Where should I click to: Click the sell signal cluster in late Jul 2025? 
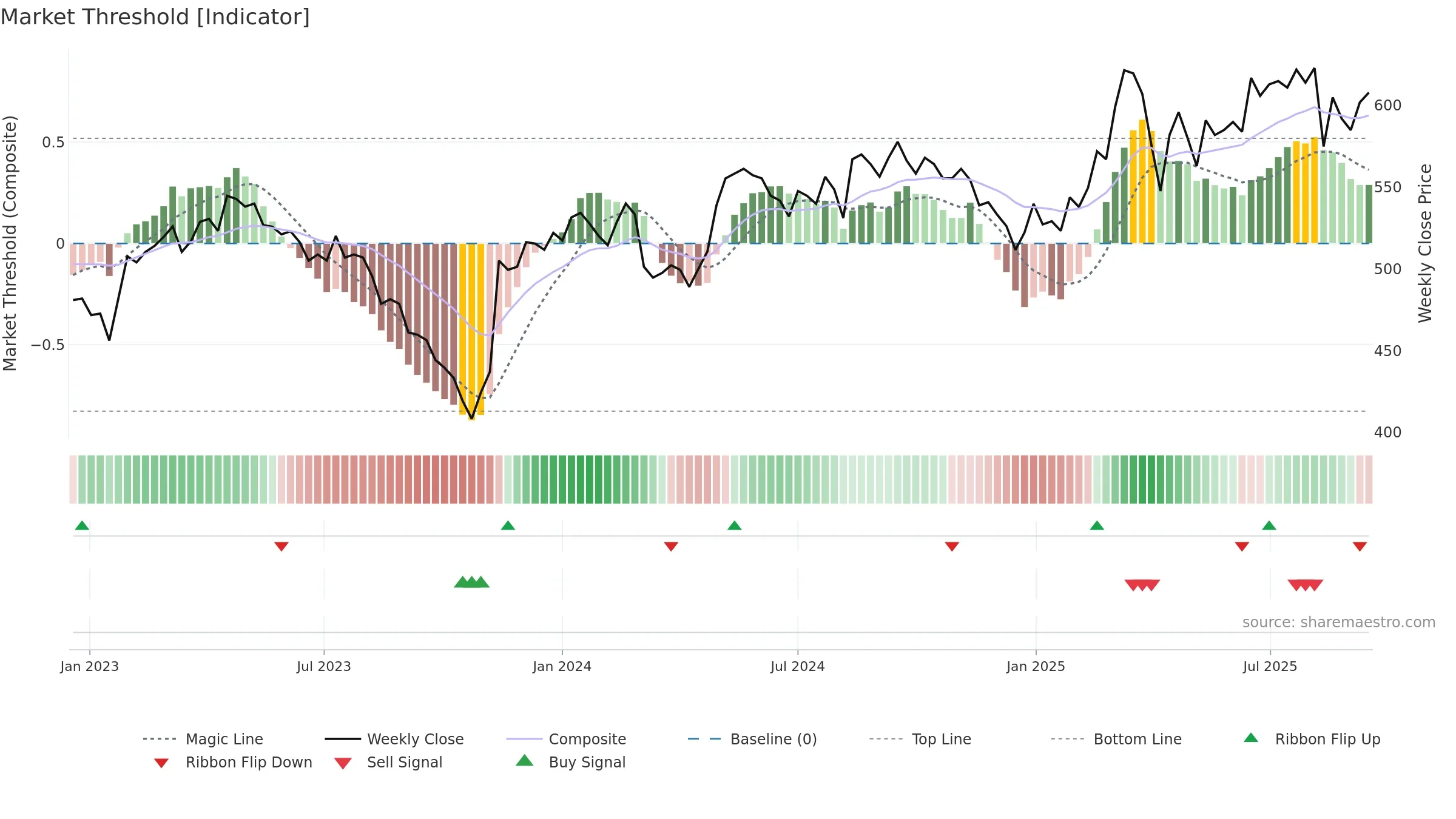click(x=1306, y=585)
